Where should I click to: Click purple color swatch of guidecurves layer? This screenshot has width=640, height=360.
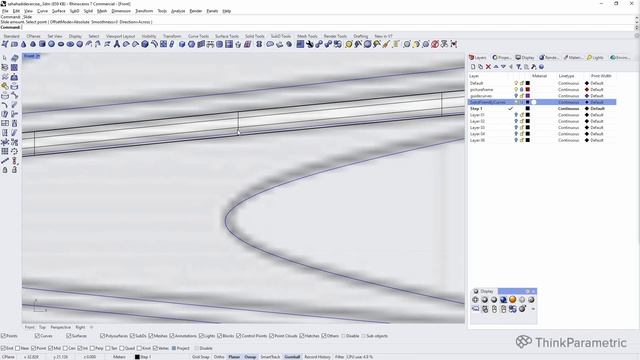point(527,96)
